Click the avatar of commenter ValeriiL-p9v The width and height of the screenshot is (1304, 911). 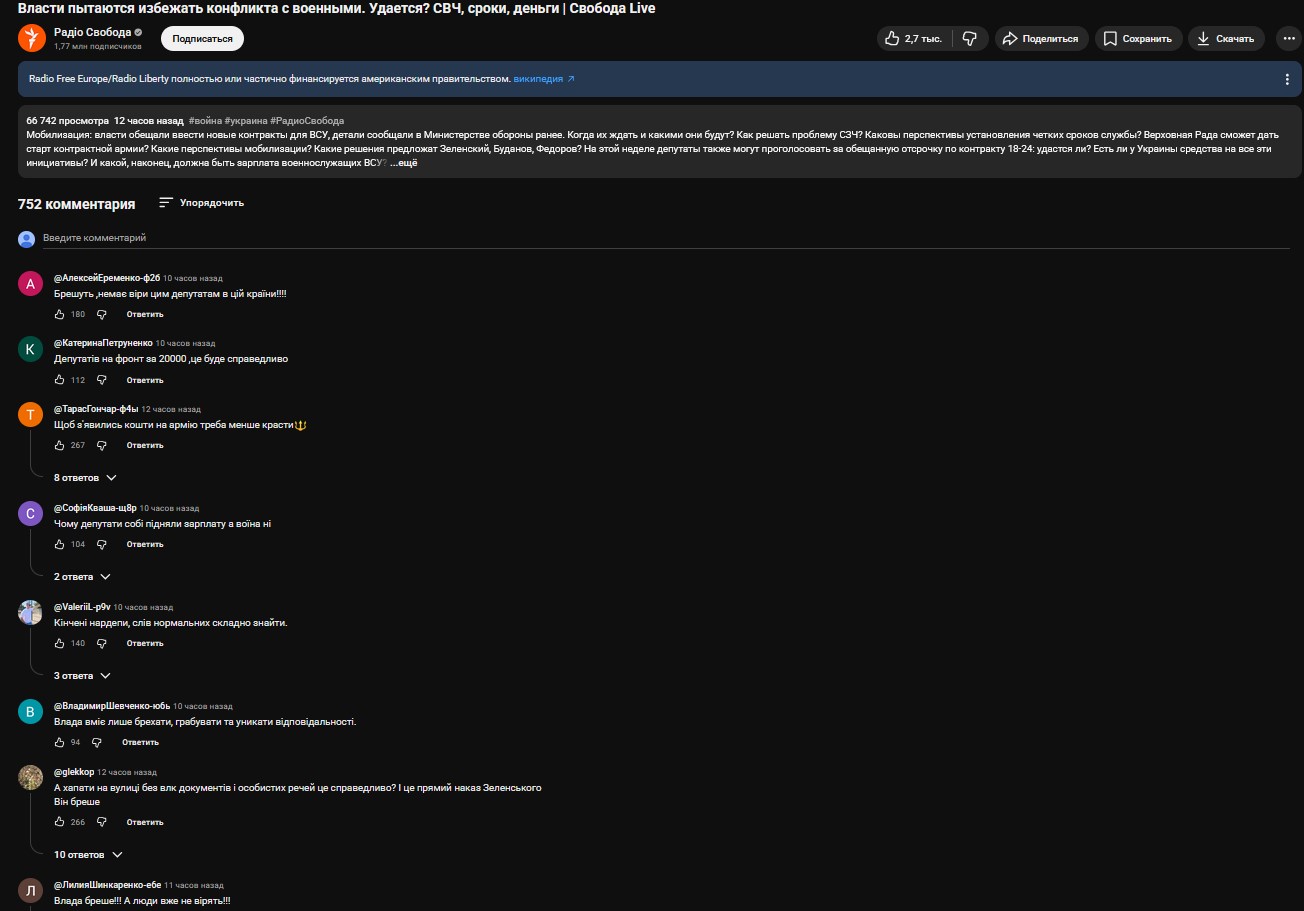[x=30, y=612]
